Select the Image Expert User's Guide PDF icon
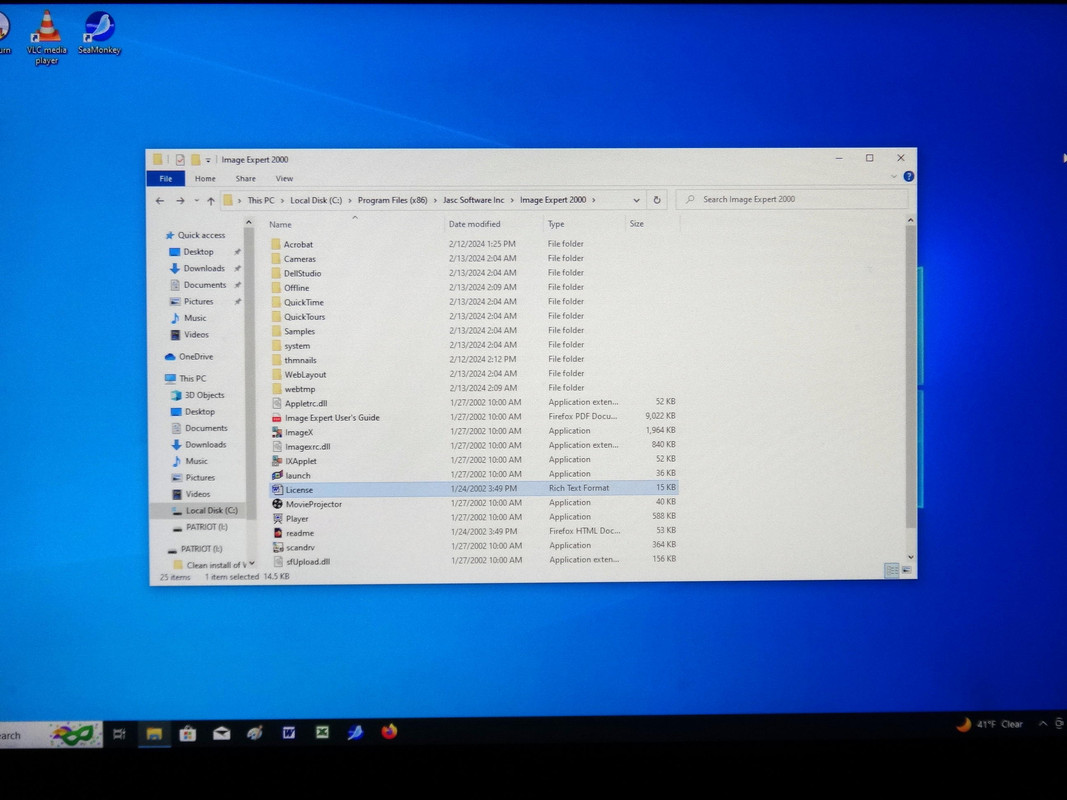This screenshot has width=1067, height=800. (x=277, y=418)
